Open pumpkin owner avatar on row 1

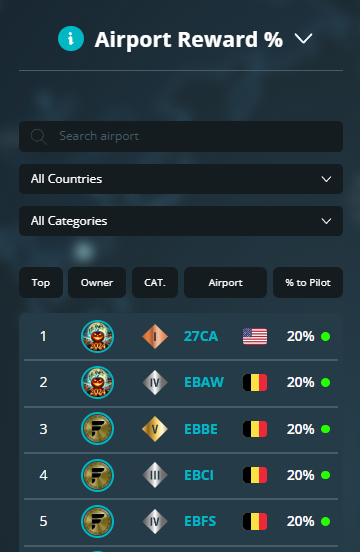97,336
